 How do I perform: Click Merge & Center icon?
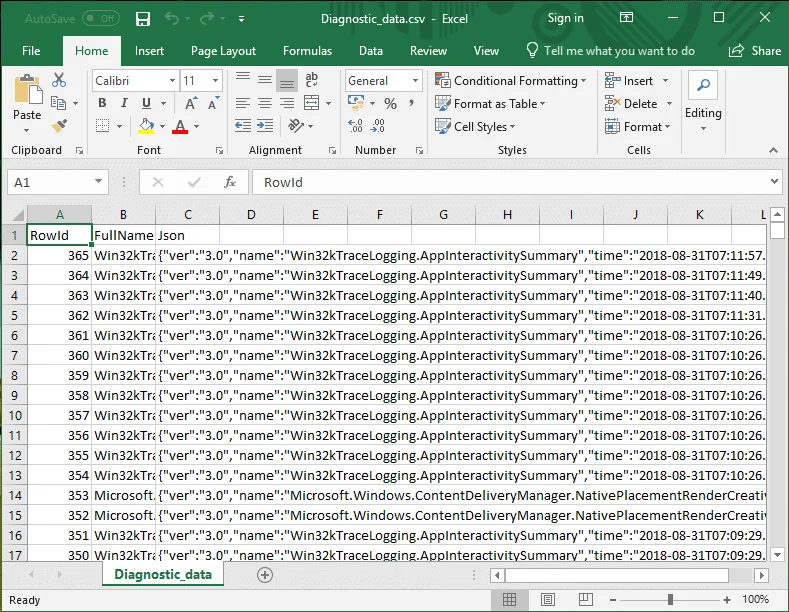[x=311, y=103]
